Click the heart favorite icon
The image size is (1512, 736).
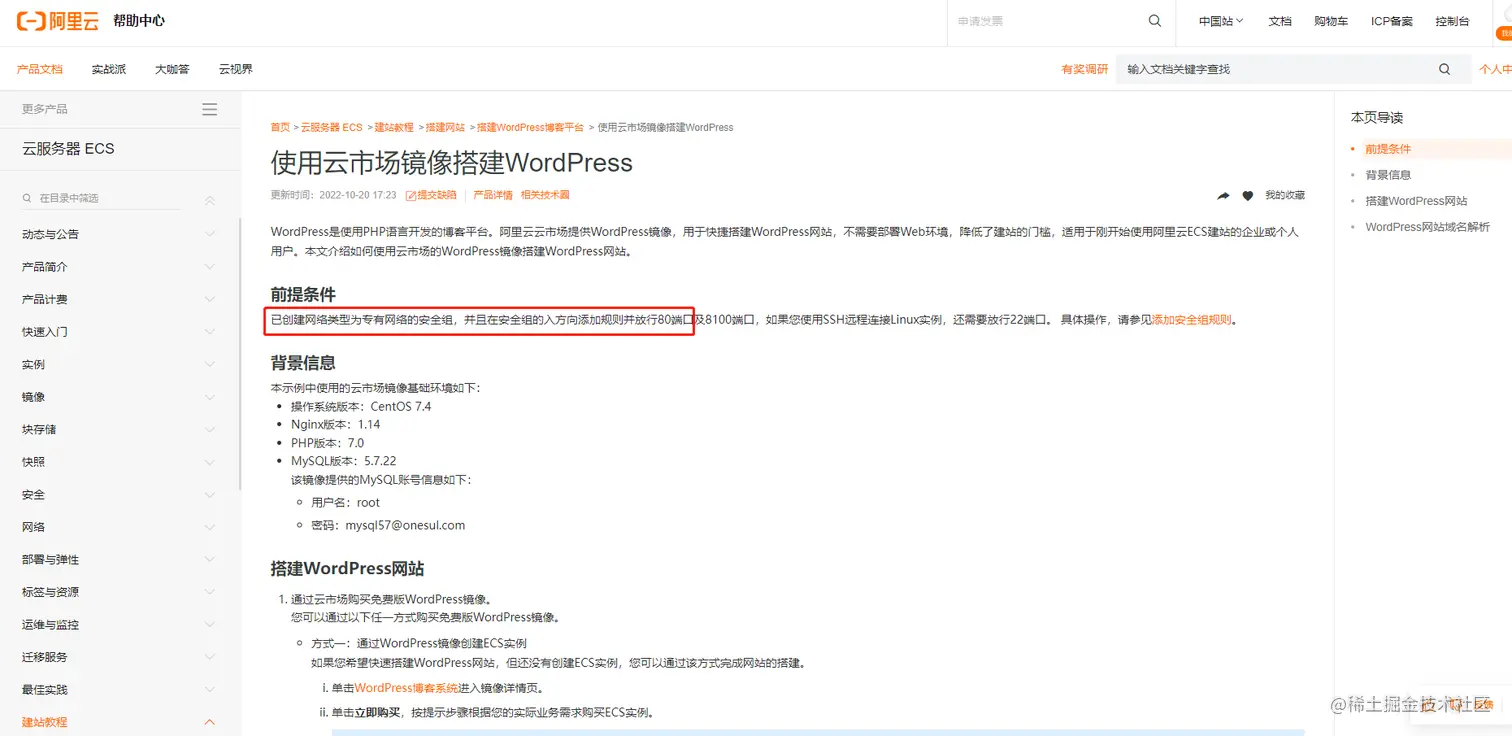tap(1248, 196)
